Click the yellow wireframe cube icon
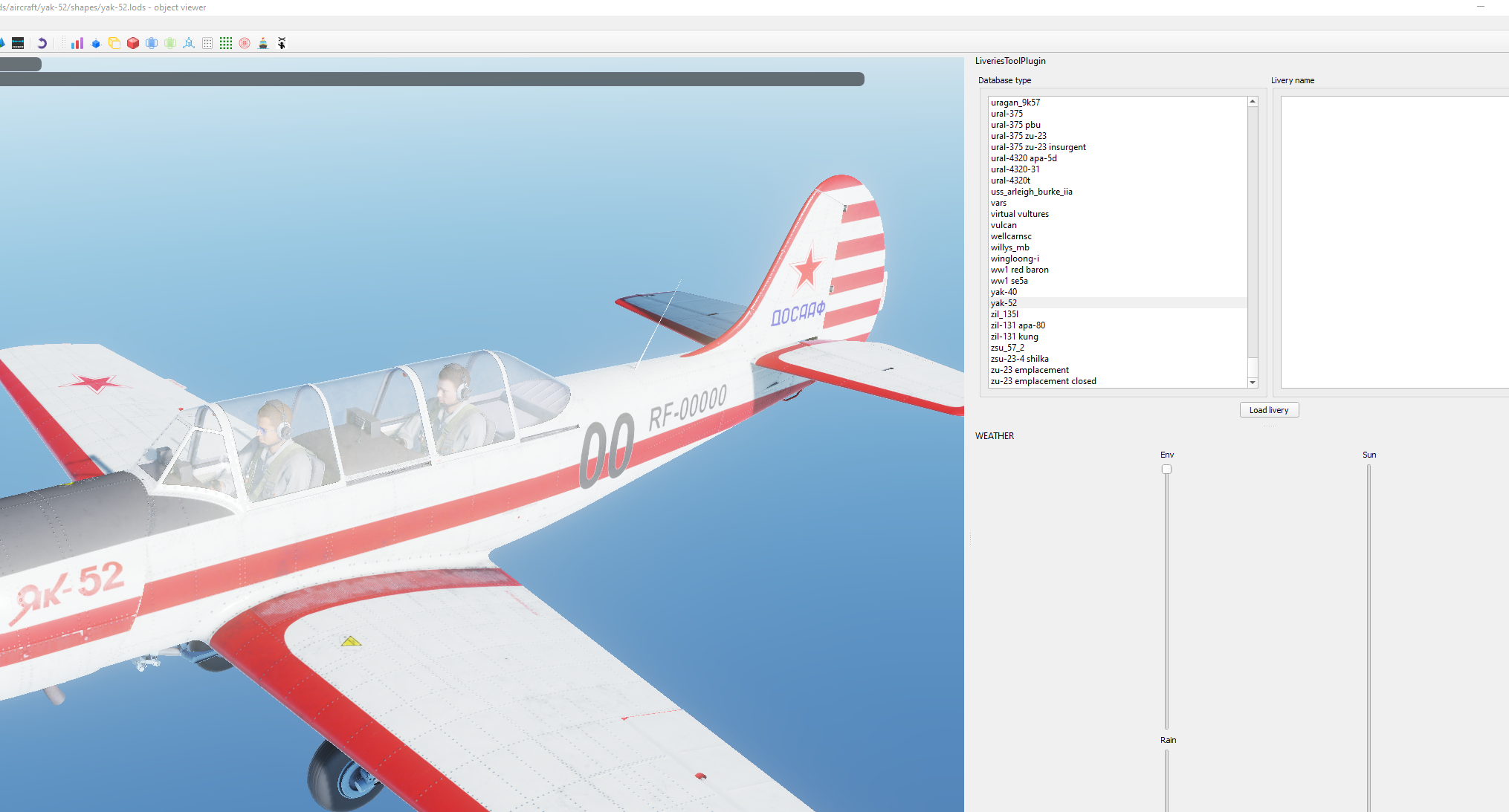The height and width of the screenshot is (812, 1509). point(114,43)
